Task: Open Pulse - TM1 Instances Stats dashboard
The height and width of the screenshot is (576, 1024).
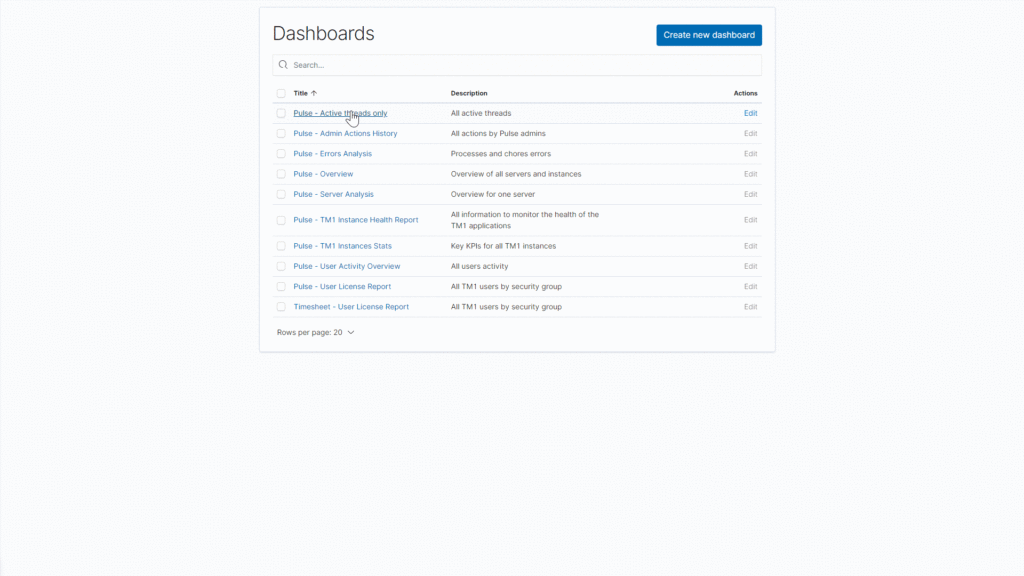Action: (x=342, y=246)
